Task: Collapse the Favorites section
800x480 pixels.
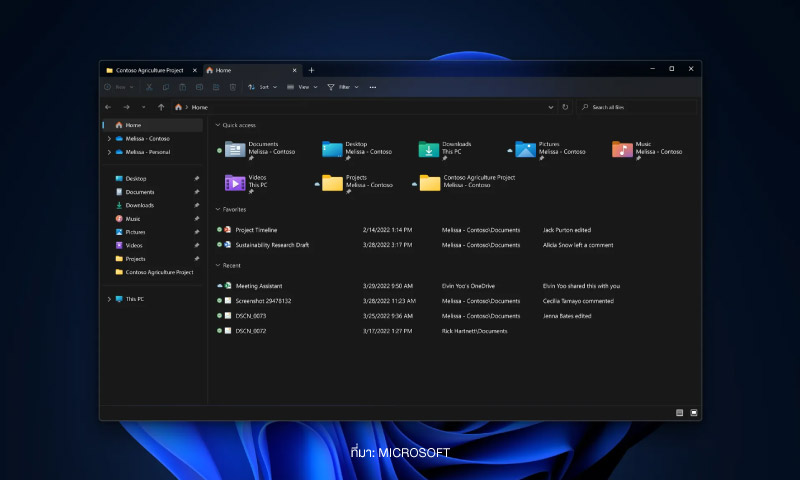Action: [x=218, y=209]
